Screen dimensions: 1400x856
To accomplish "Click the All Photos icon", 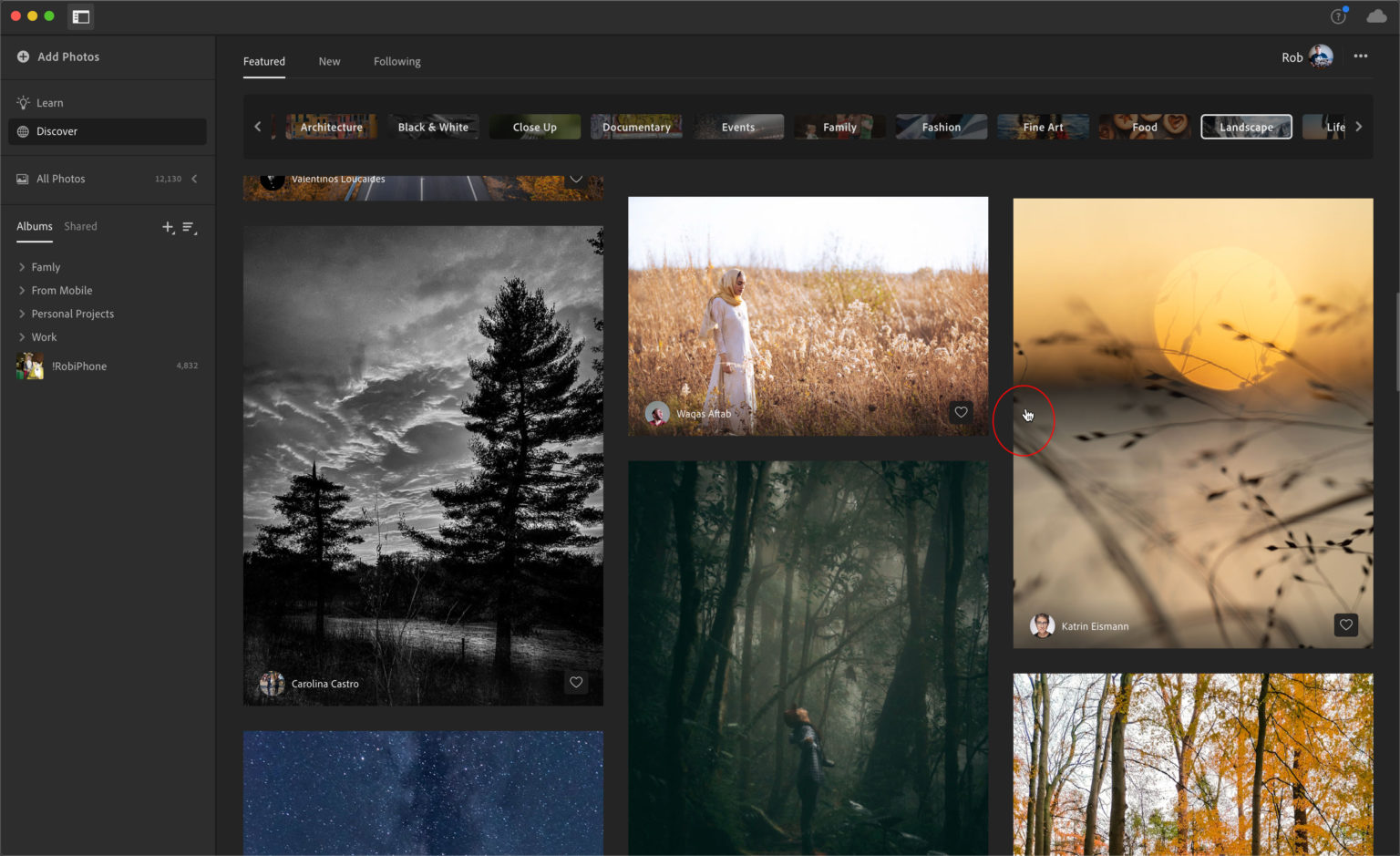I will click(x=22, y=179).
